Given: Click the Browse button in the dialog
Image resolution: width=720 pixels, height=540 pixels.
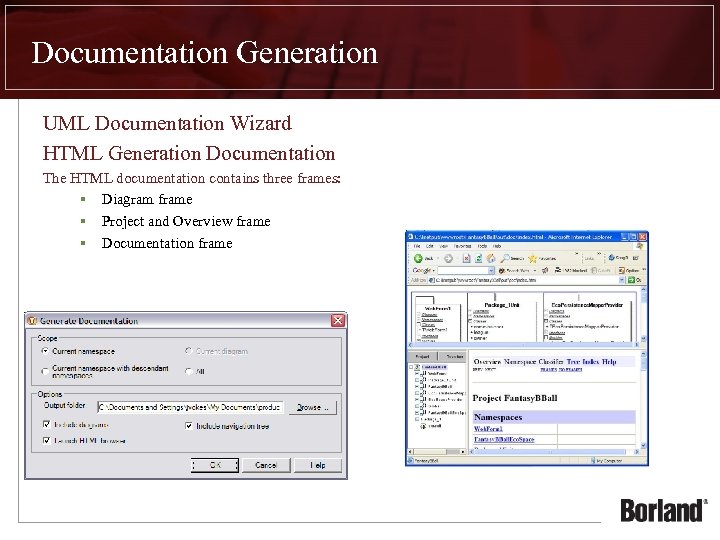Looking at the screenshot, I should [313, 407].
